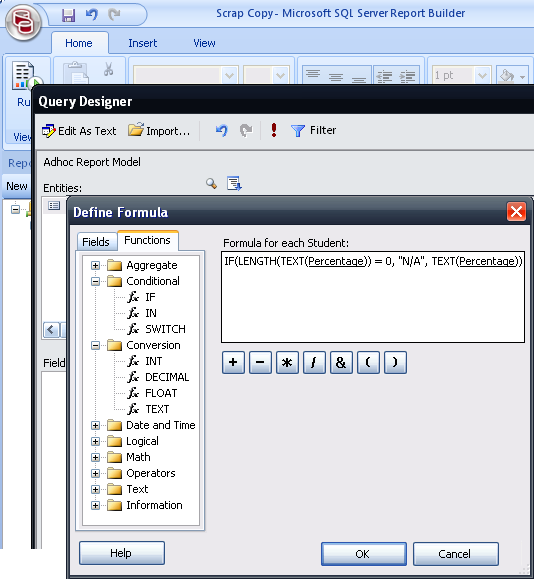534x579 pixels.
Task: Click Edit As Text in Query Designer
Action: (x=79, y=131)
